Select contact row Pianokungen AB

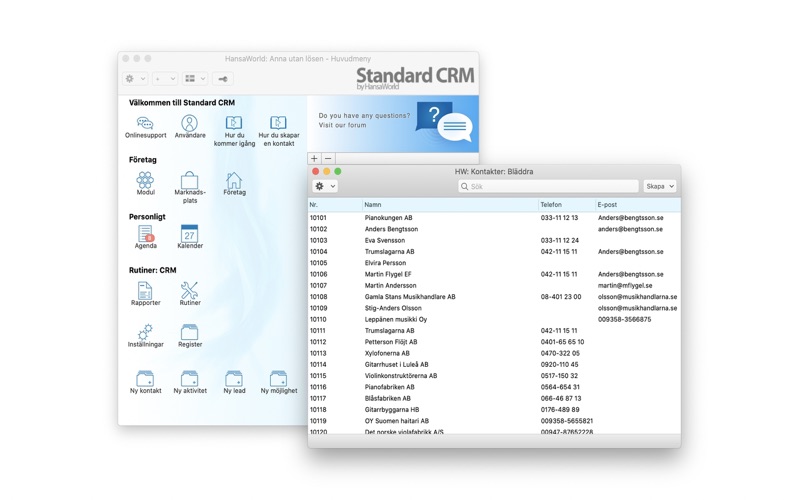(x=494, y=218)
